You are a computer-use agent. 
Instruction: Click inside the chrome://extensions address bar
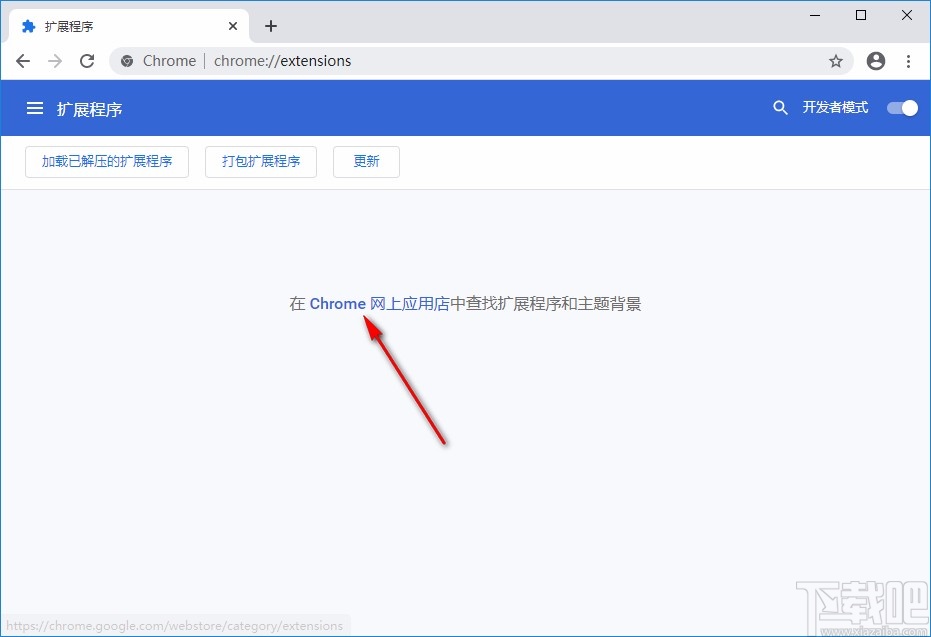(x=281, y=61)
